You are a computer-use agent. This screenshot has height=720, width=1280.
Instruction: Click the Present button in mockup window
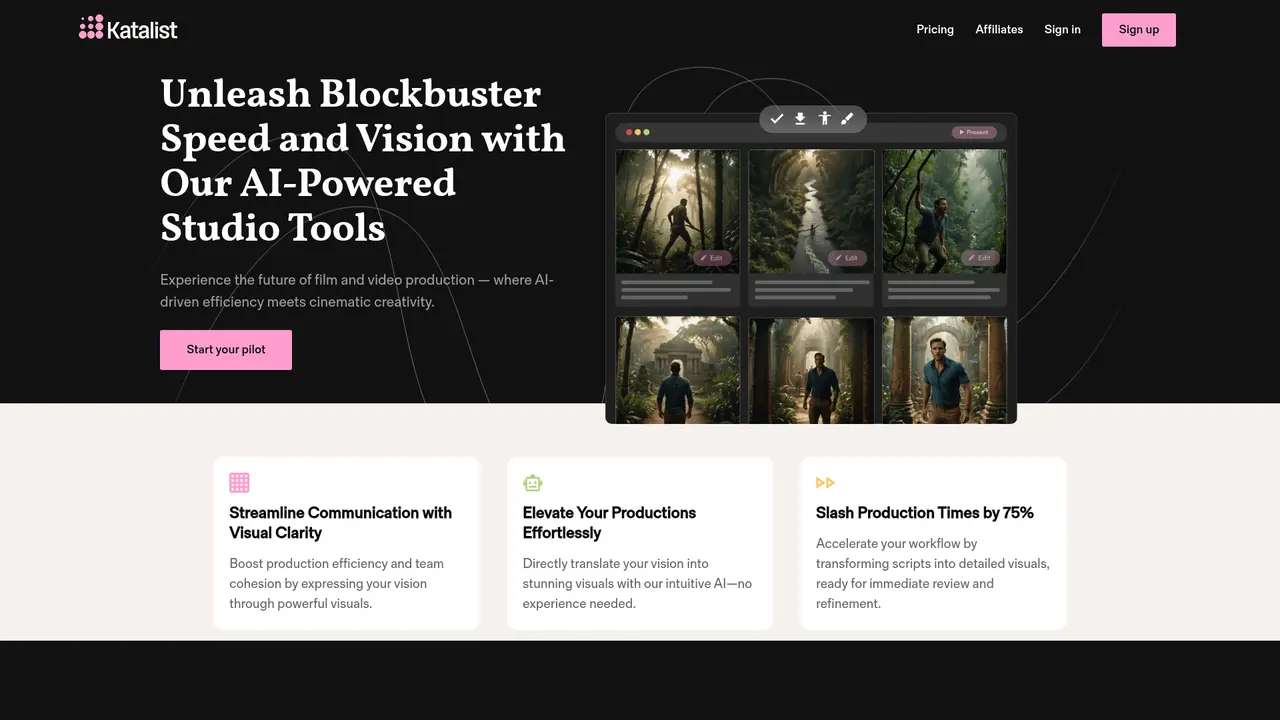click(973, 132)
